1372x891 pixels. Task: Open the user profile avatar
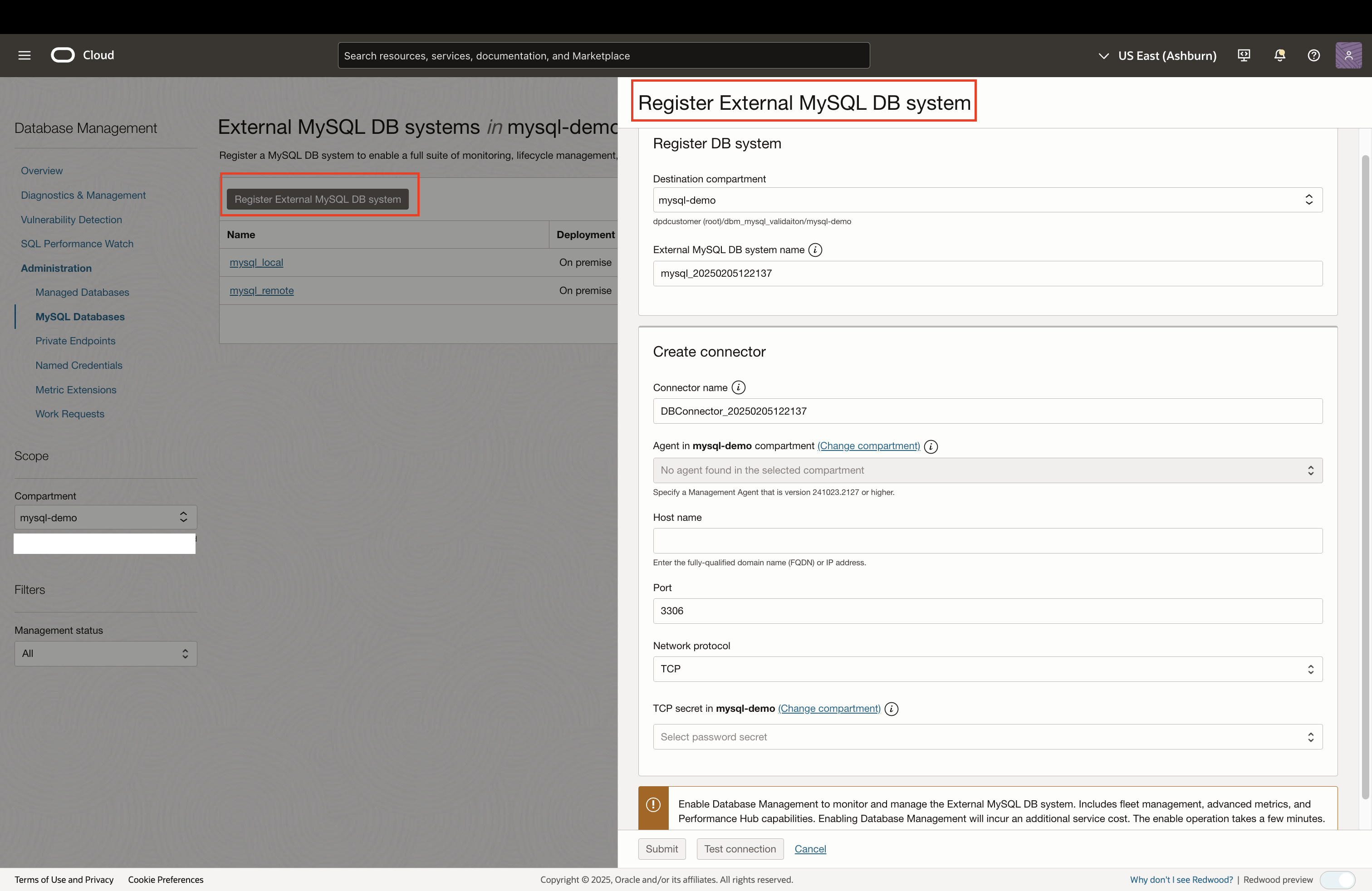[x=1349, y=55]
